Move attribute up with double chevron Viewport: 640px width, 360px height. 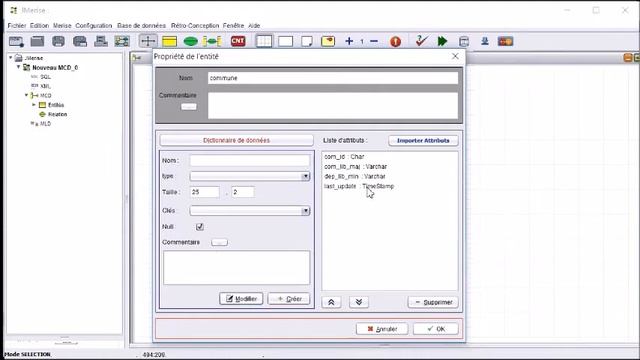pyautogui.click(x=331, y=302)
